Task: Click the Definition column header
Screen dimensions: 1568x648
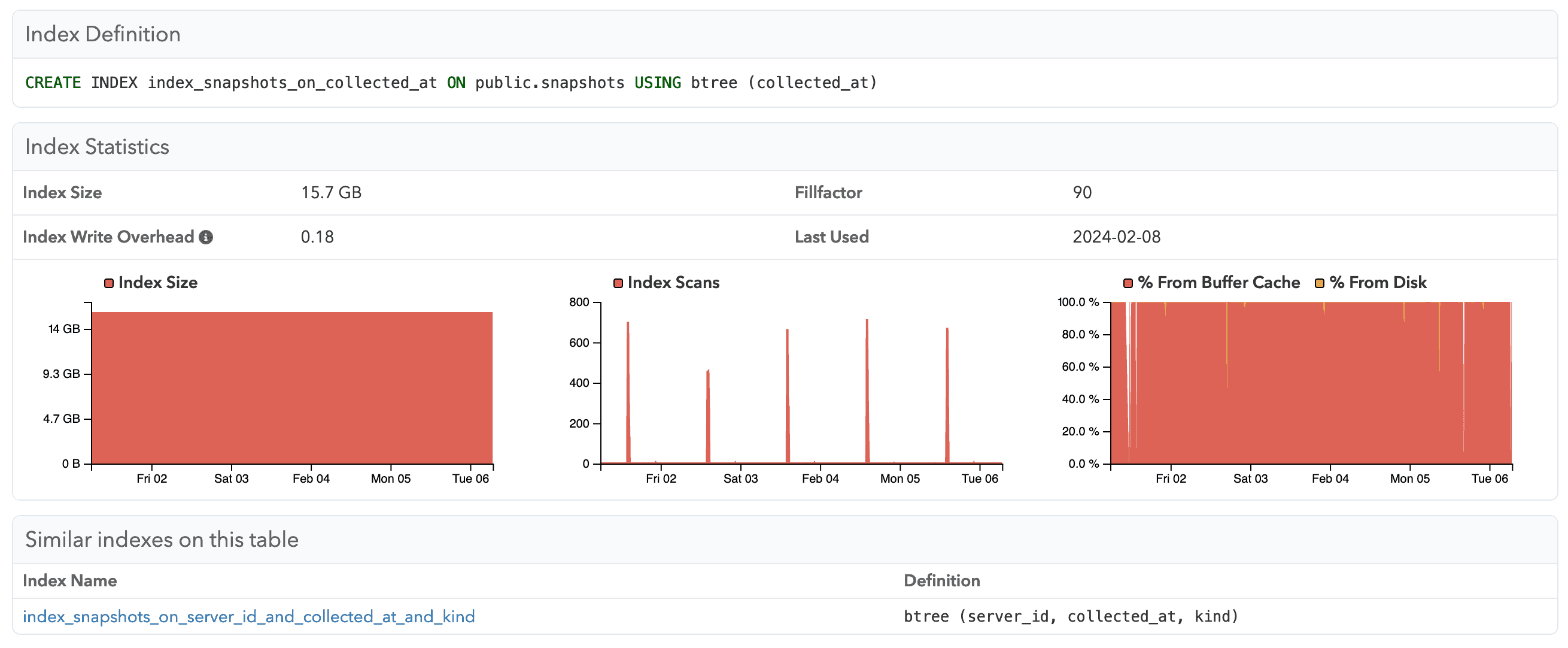Action: [941, 581]
